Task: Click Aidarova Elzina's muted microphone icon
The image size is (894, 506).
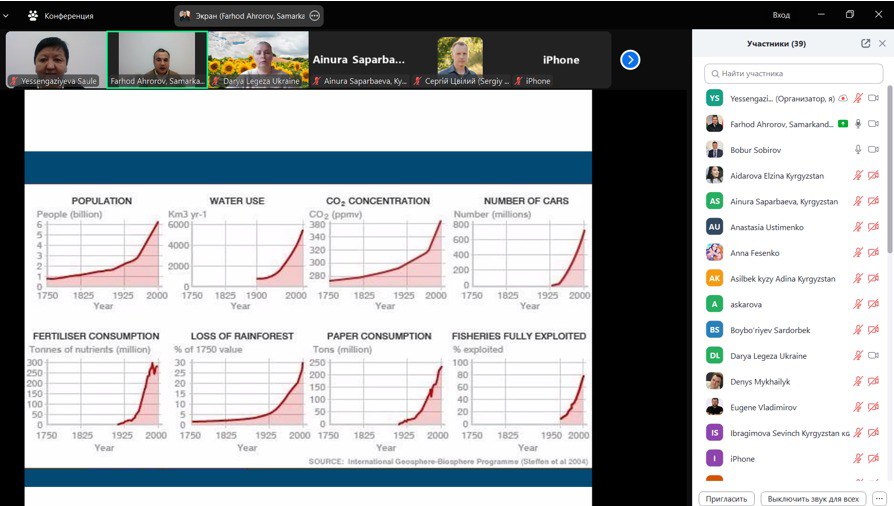Action: click(x=858, y=175)
